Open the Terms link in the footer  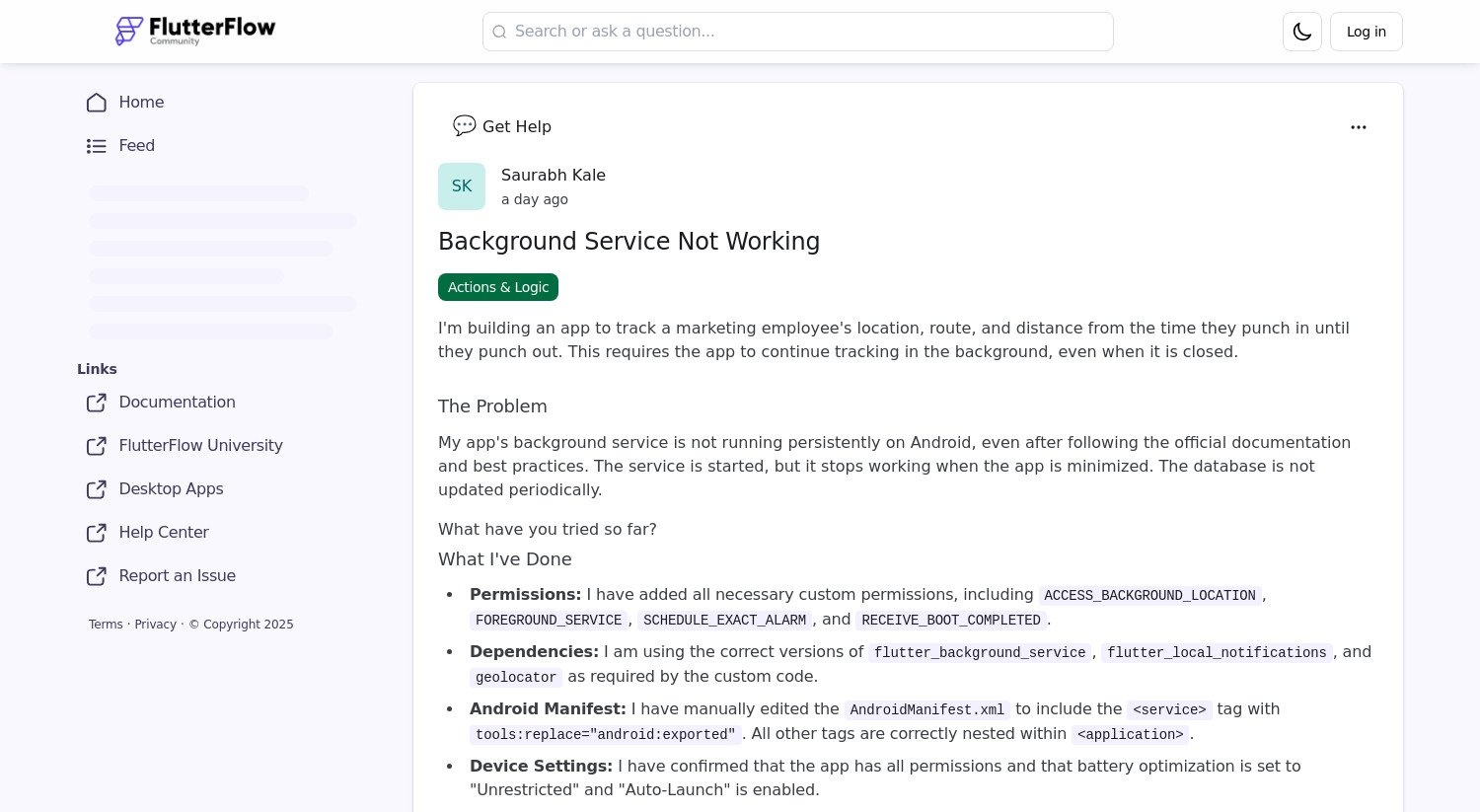(x=106, y=625)
